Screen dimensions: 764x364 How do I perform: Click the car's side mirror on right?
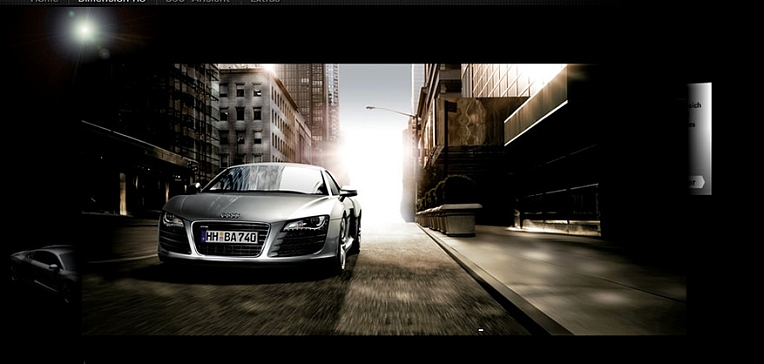click(x=348, y=193)
